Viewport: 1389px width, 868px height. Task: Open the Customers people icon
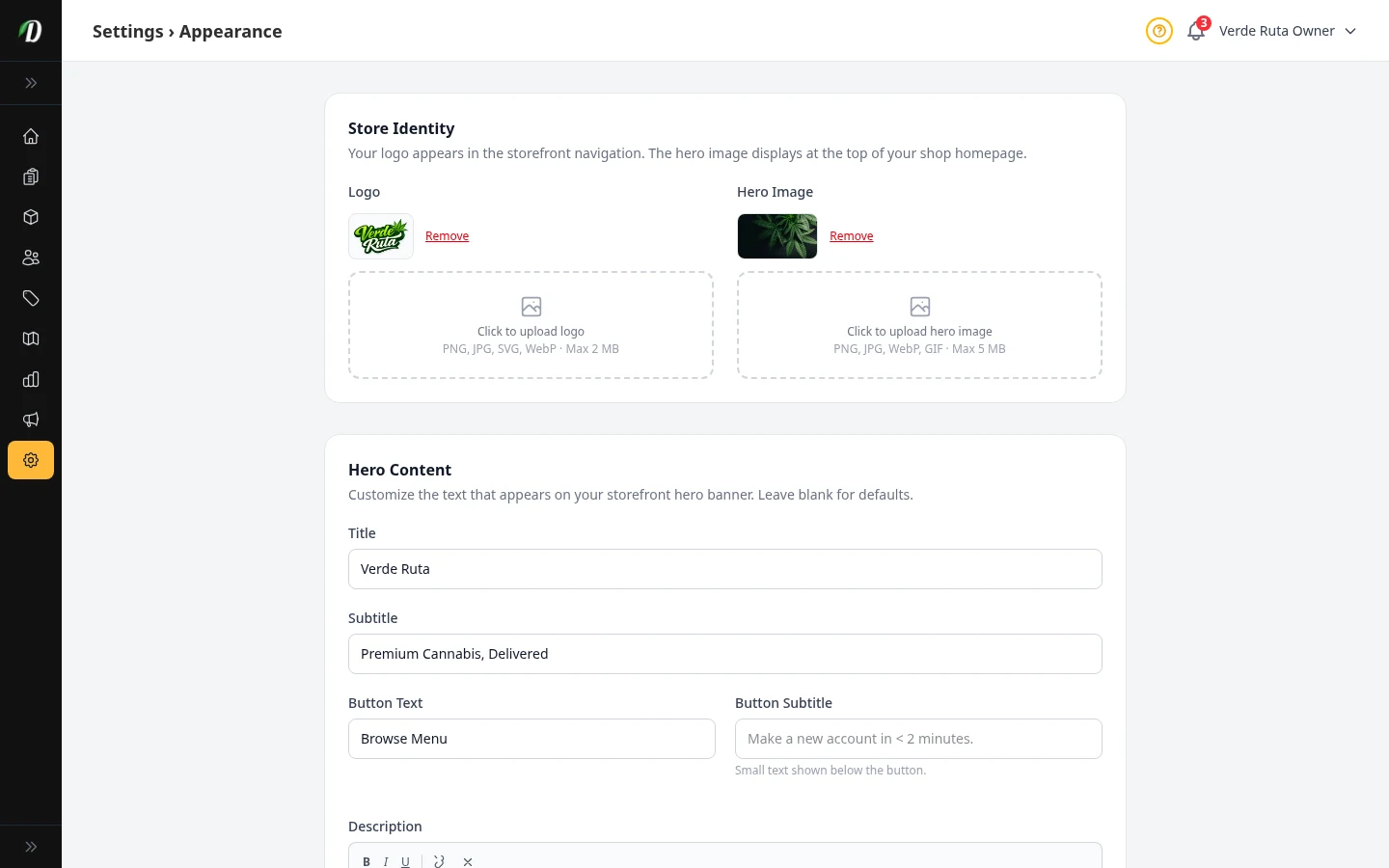[31, 258]
